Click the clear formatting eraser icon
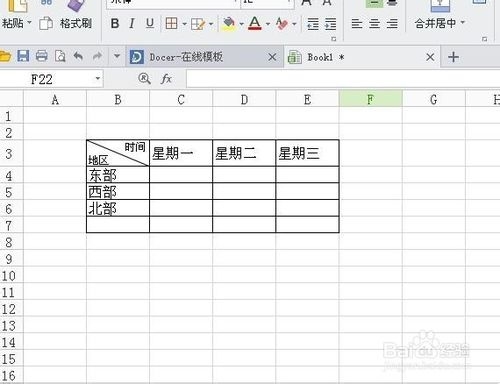 (282, 23)
